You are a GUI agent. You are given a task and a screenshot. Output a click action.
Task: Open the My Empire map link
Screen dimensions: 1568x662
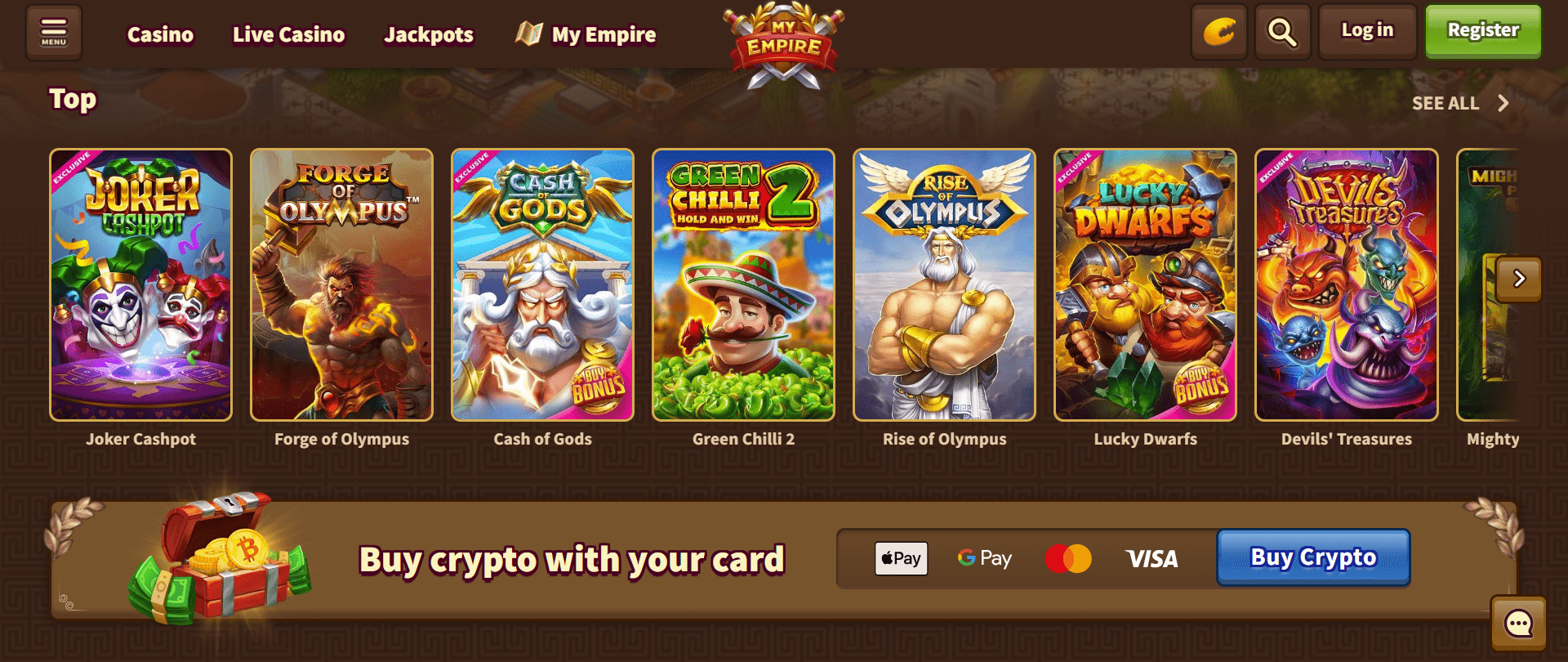coord(586,34)
